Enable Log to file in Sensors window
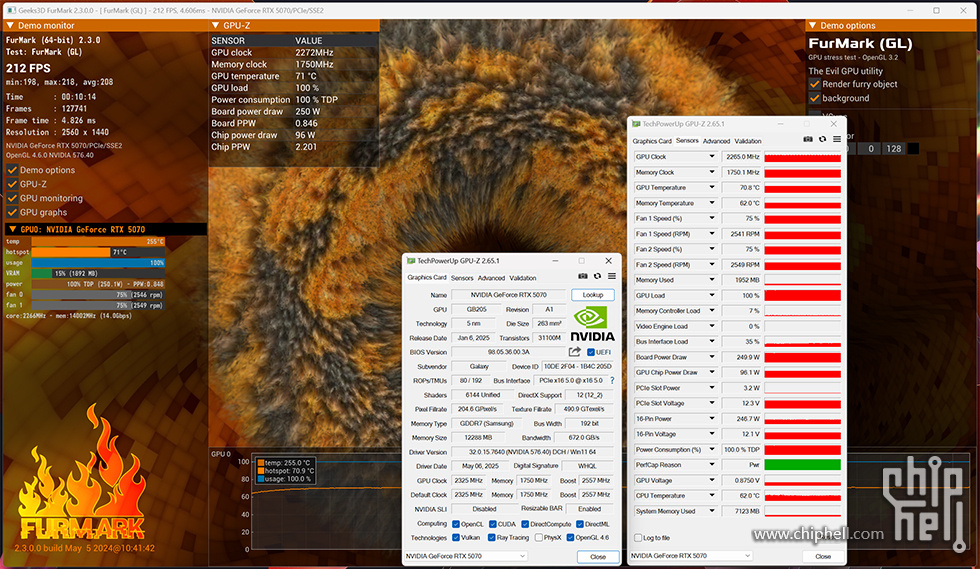 (638, 538)
